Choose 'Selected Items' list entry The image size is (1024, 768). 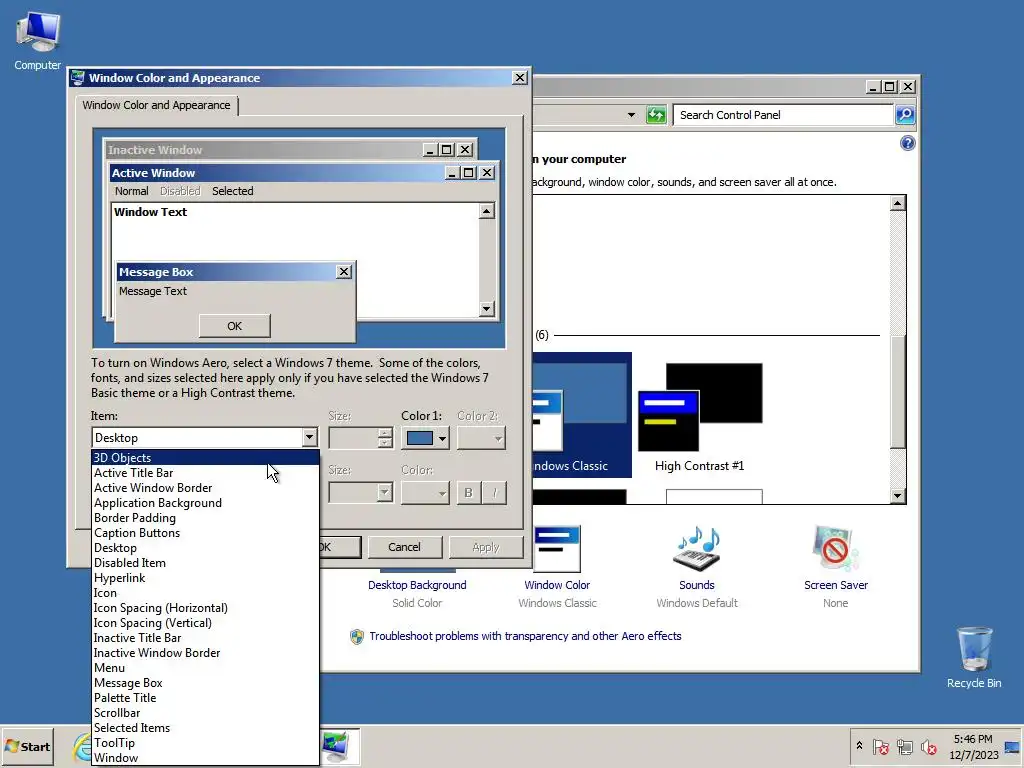(x=205, y=728)
